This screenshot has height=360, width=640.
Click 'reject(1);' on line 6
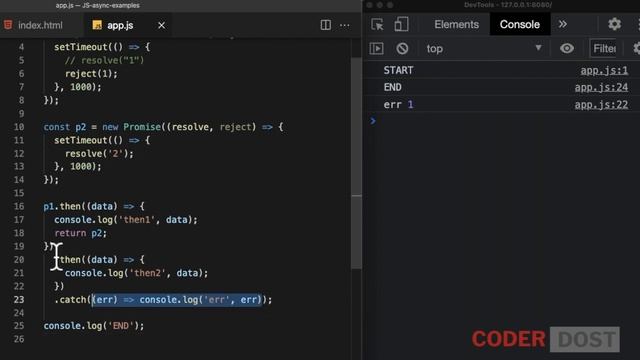click(x=91, y=73)
